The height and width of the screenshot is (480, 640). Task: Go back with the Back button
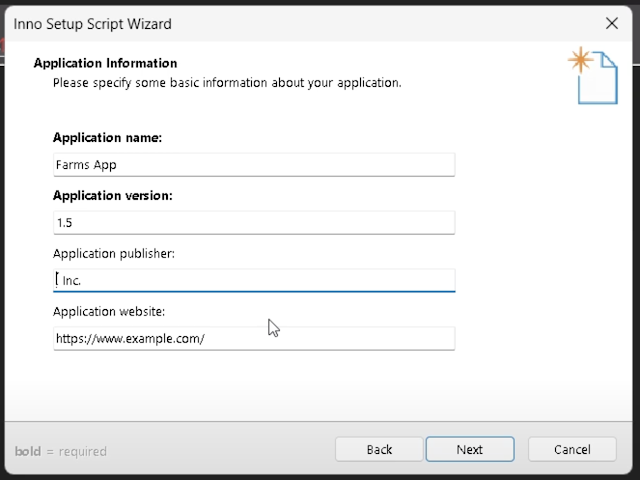tap(379, 450)
